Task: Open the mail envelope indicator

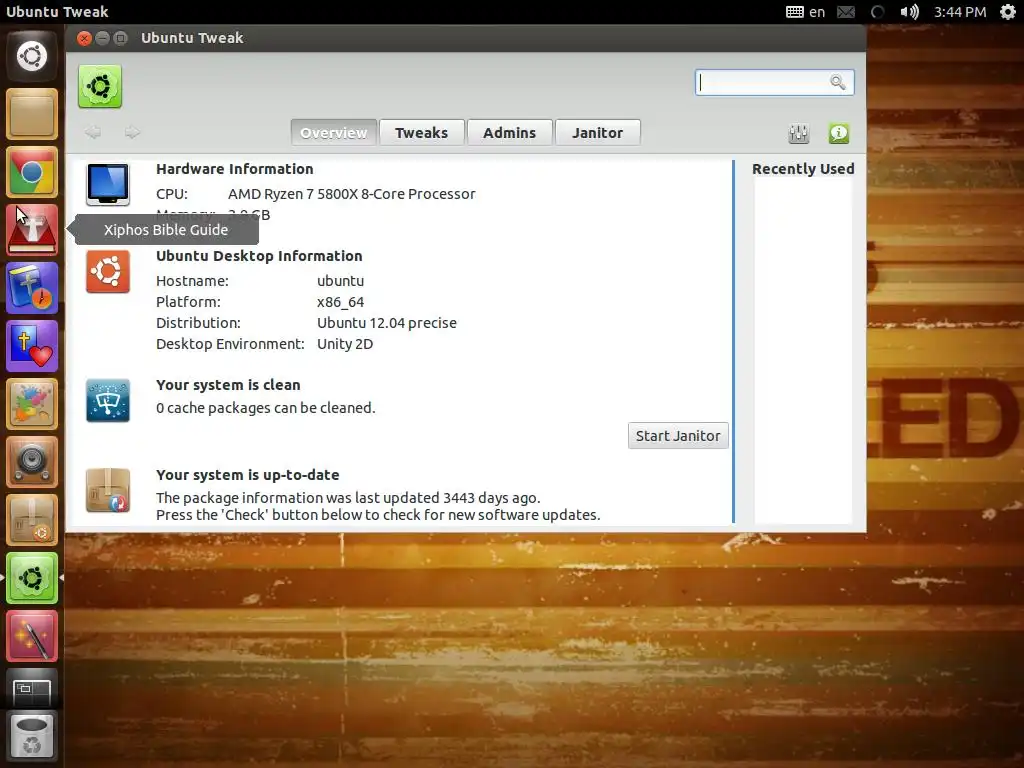Action: pyautogui.click(x=846, y=12)
